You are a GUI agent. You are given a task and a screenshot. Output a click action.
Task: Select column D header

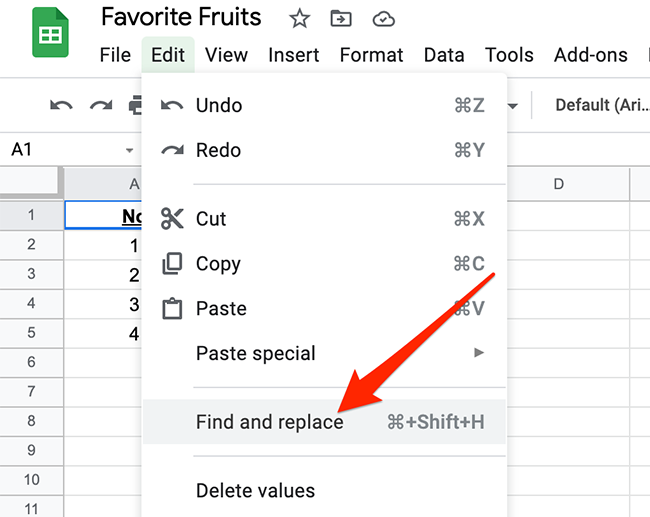coord(558,184)
